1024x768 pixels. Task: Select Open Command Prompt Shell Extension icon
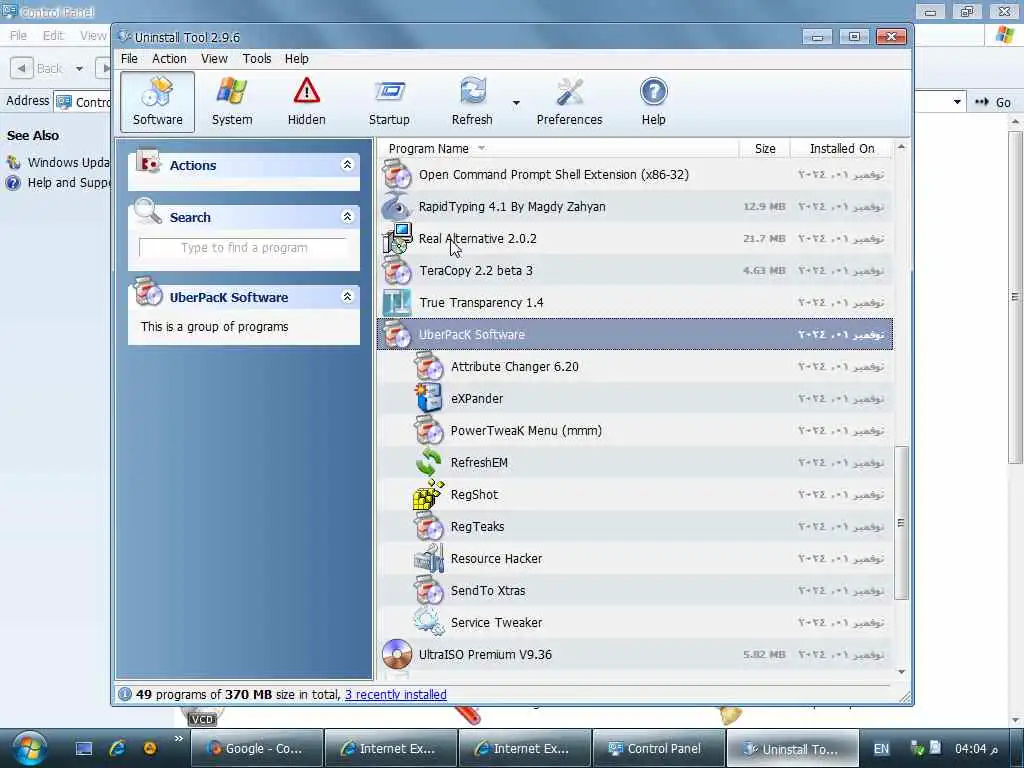coord(396,174)
